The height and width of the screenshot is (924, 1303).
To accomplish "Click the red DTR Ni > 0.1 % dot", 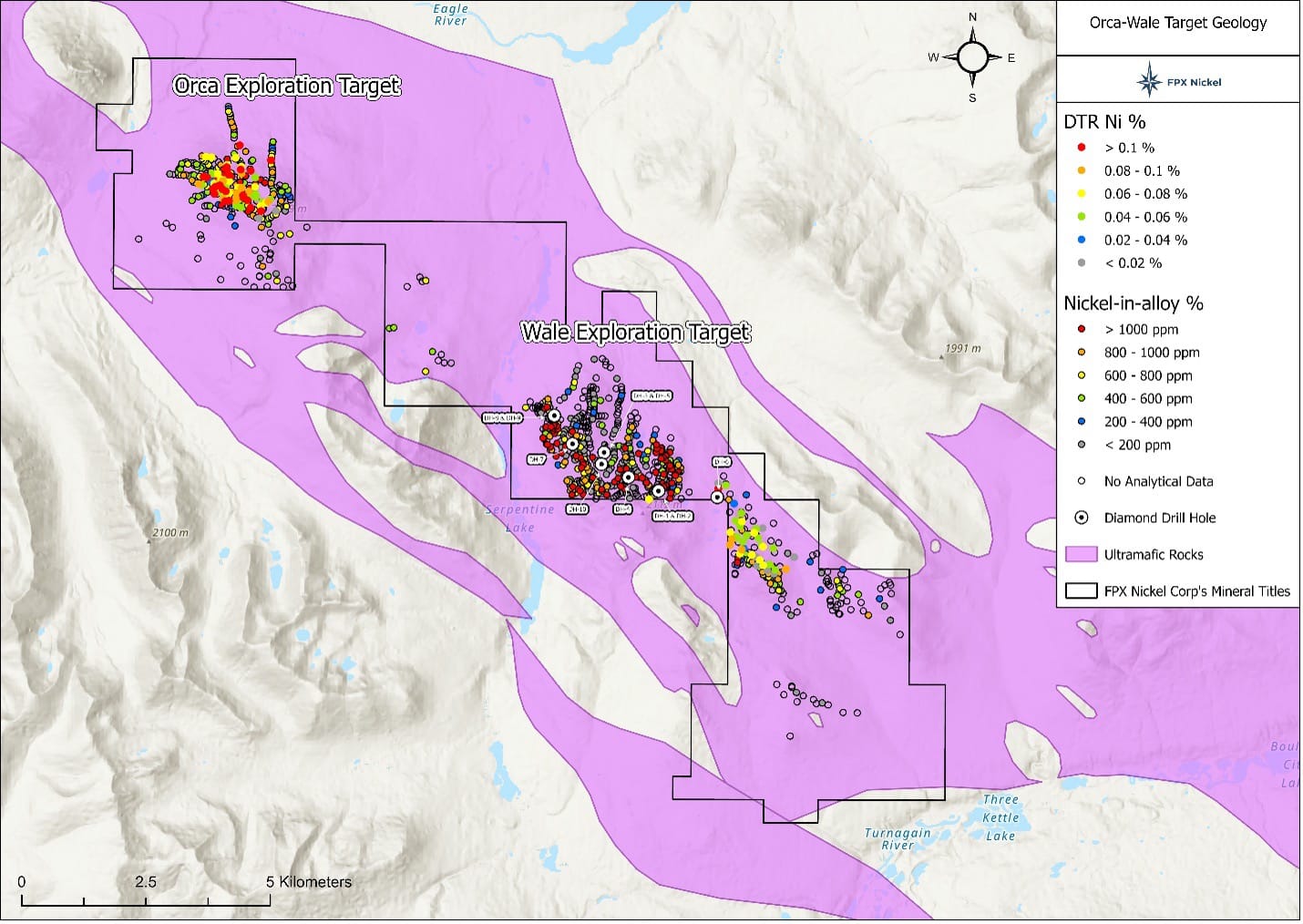I will click(x=1082, y=148).
